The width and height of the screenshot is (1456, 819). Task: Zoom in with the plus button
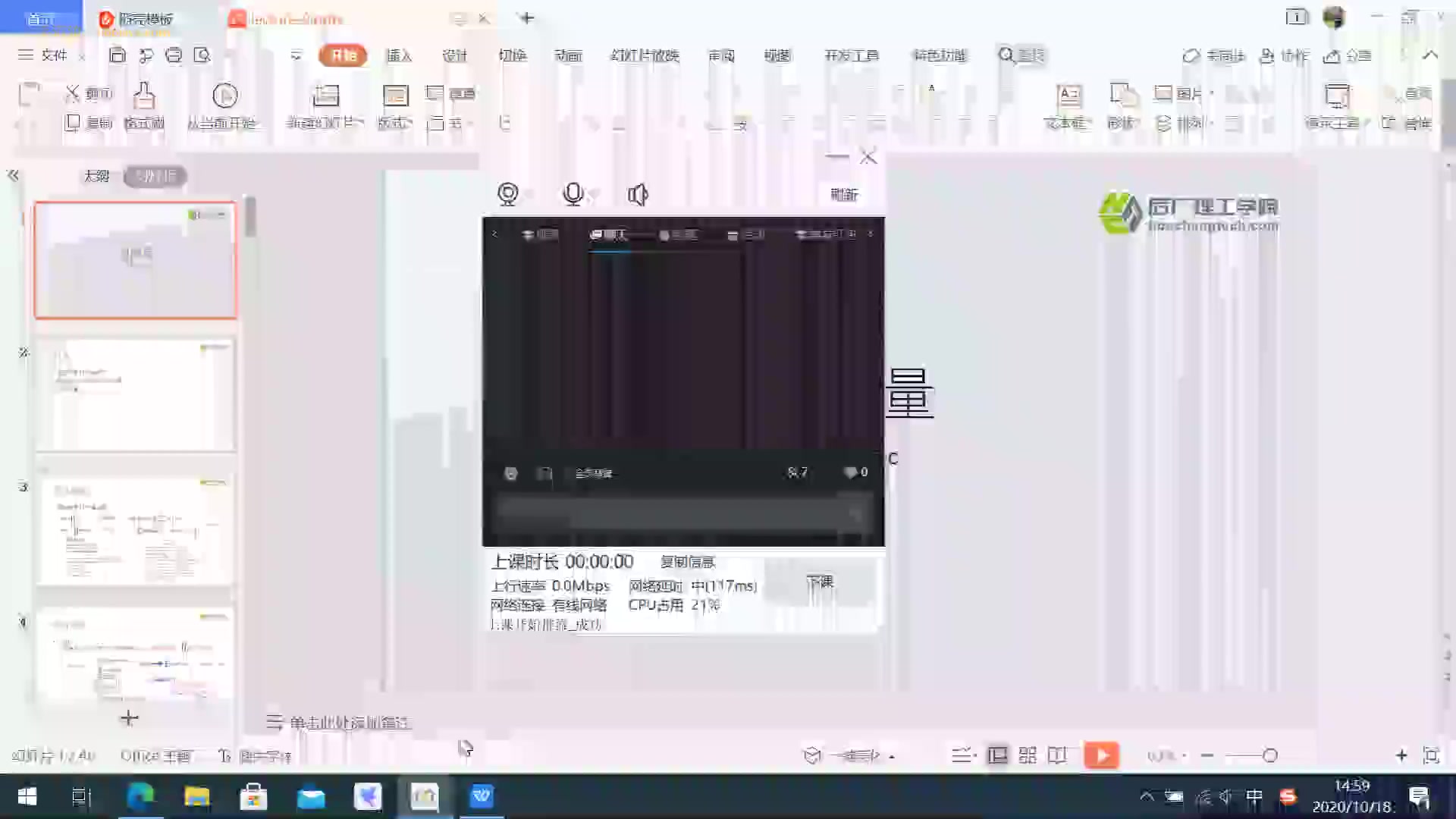pos(1401,755)
